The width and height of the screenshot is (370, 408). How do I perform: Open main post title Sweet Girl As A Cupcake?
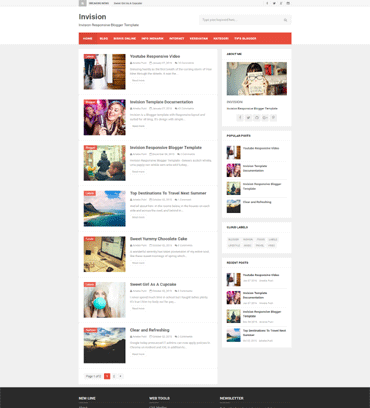point(153,284)
